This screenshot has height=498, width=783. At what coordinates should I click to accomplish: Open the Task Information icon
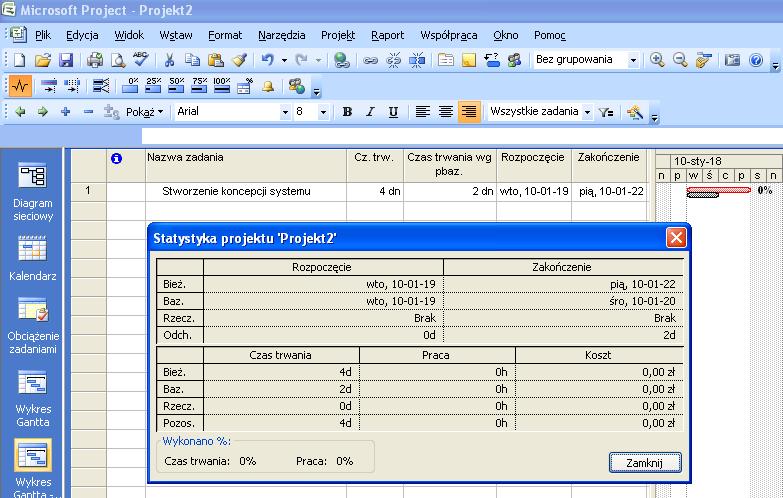point(445,60)
